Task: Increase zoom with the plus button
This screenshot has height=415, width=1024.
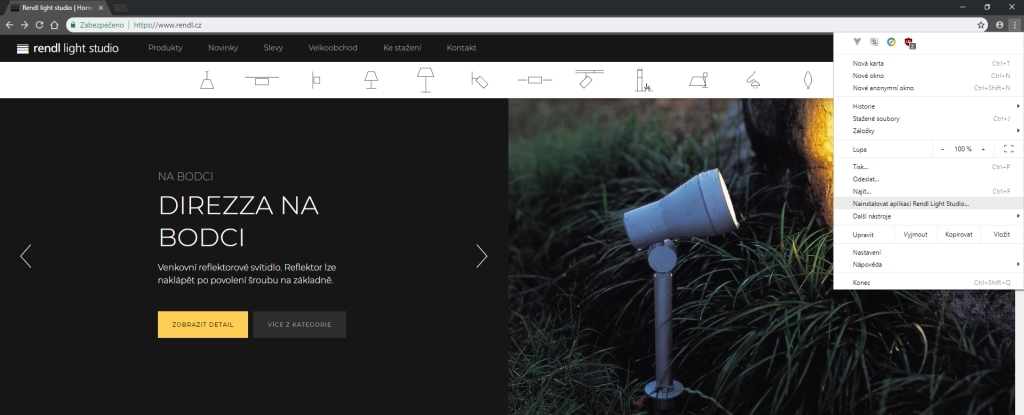Action: click(985, 148)
